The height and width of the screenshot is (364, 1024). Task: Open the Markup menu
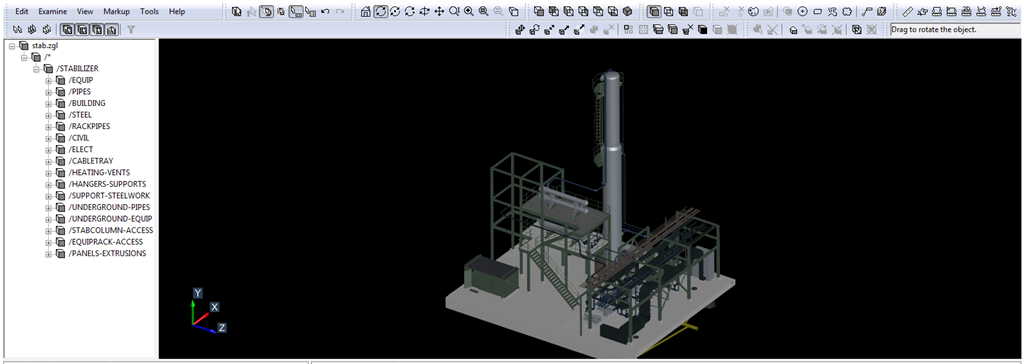116,12
